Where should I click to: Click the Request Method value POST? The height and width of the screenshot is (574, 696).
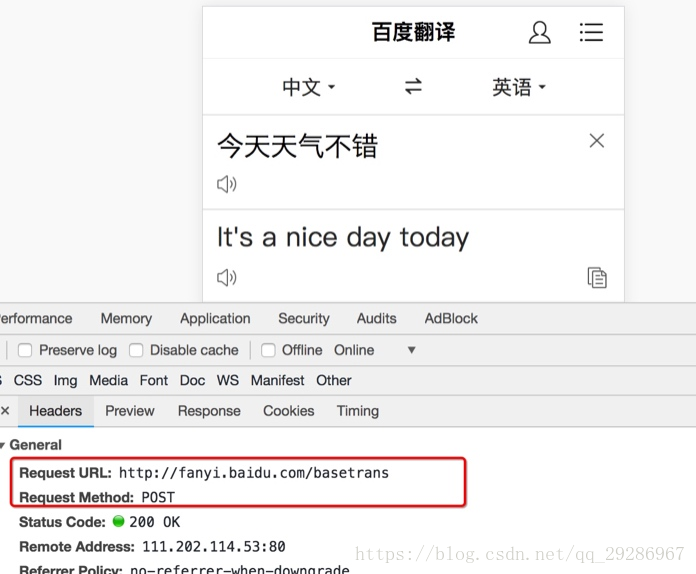(x=158, y=497)
